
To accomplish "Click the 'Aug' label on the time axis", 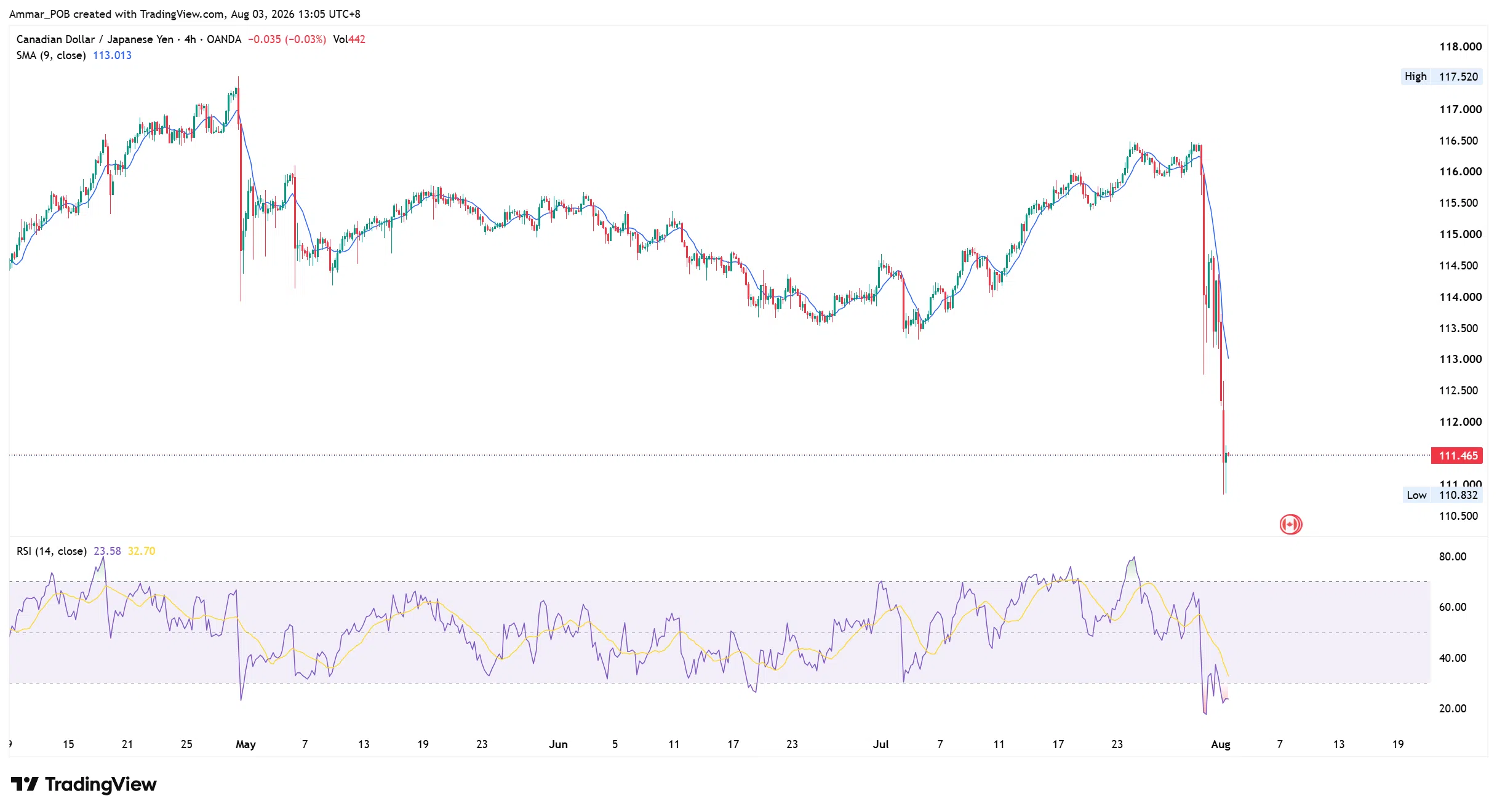I will click(1221, 744).
